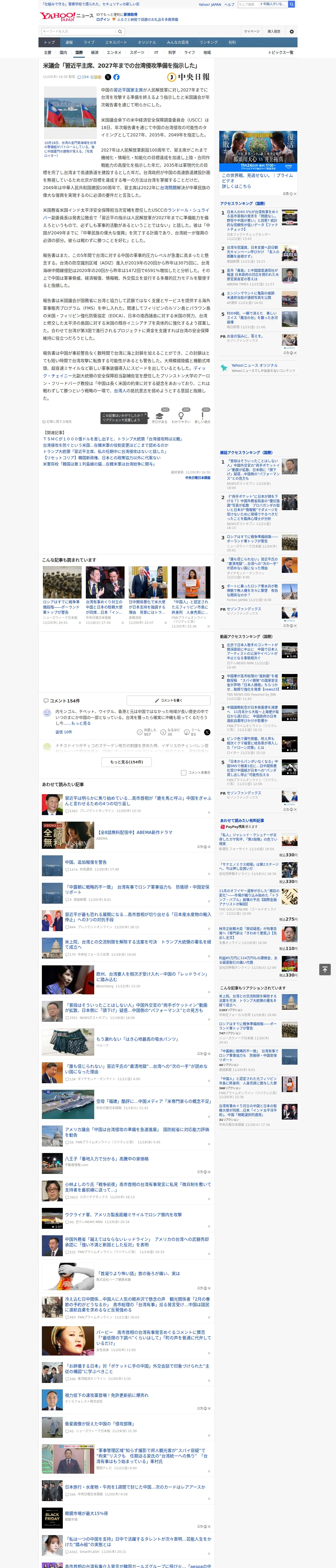Image resolution: width=336 pixels, height=1568 pixels.
Task: Select the トップ tab
Action: 49,43
